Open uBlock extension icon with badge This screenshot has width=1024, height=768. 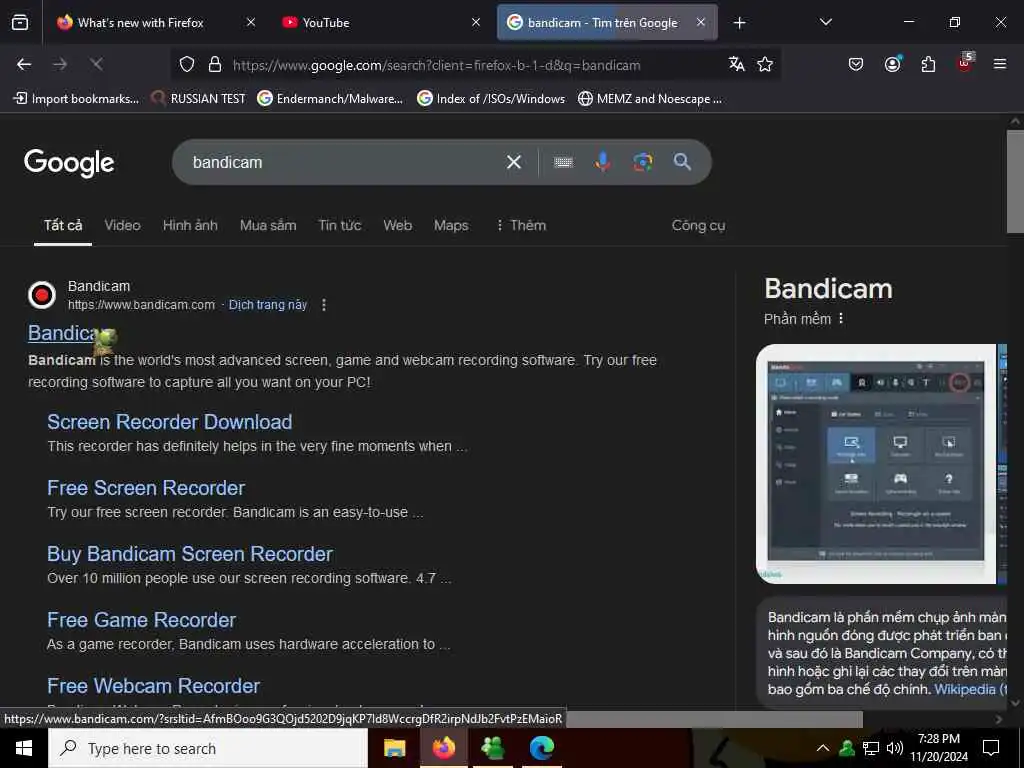(965, 62)
